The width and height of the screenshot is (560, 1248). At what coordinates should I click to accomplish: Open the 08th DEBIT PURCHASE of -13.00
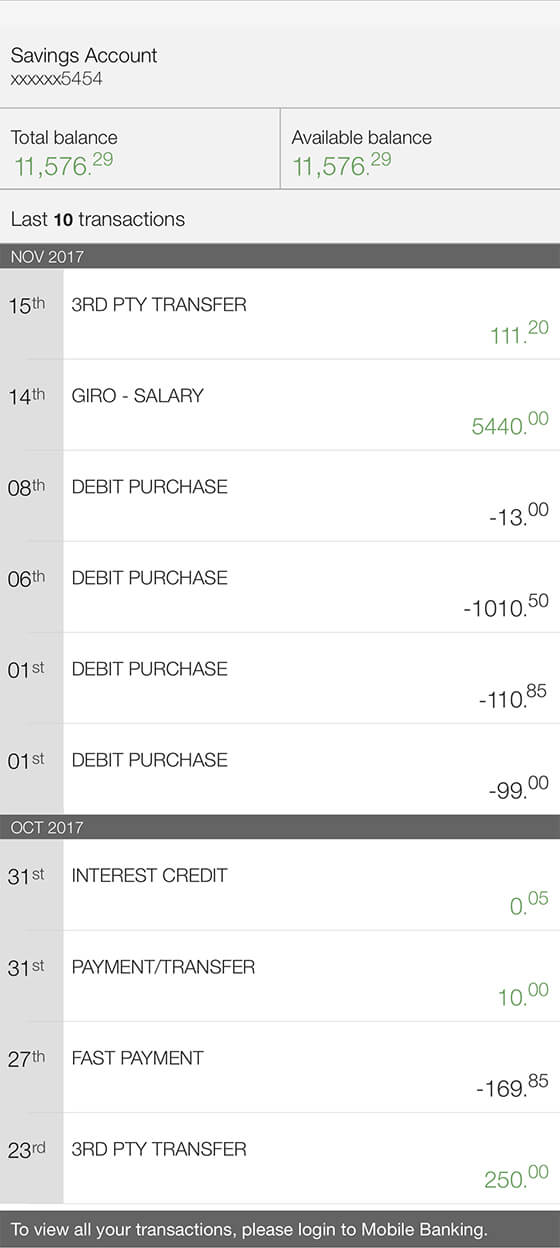(x=280, y=496)
